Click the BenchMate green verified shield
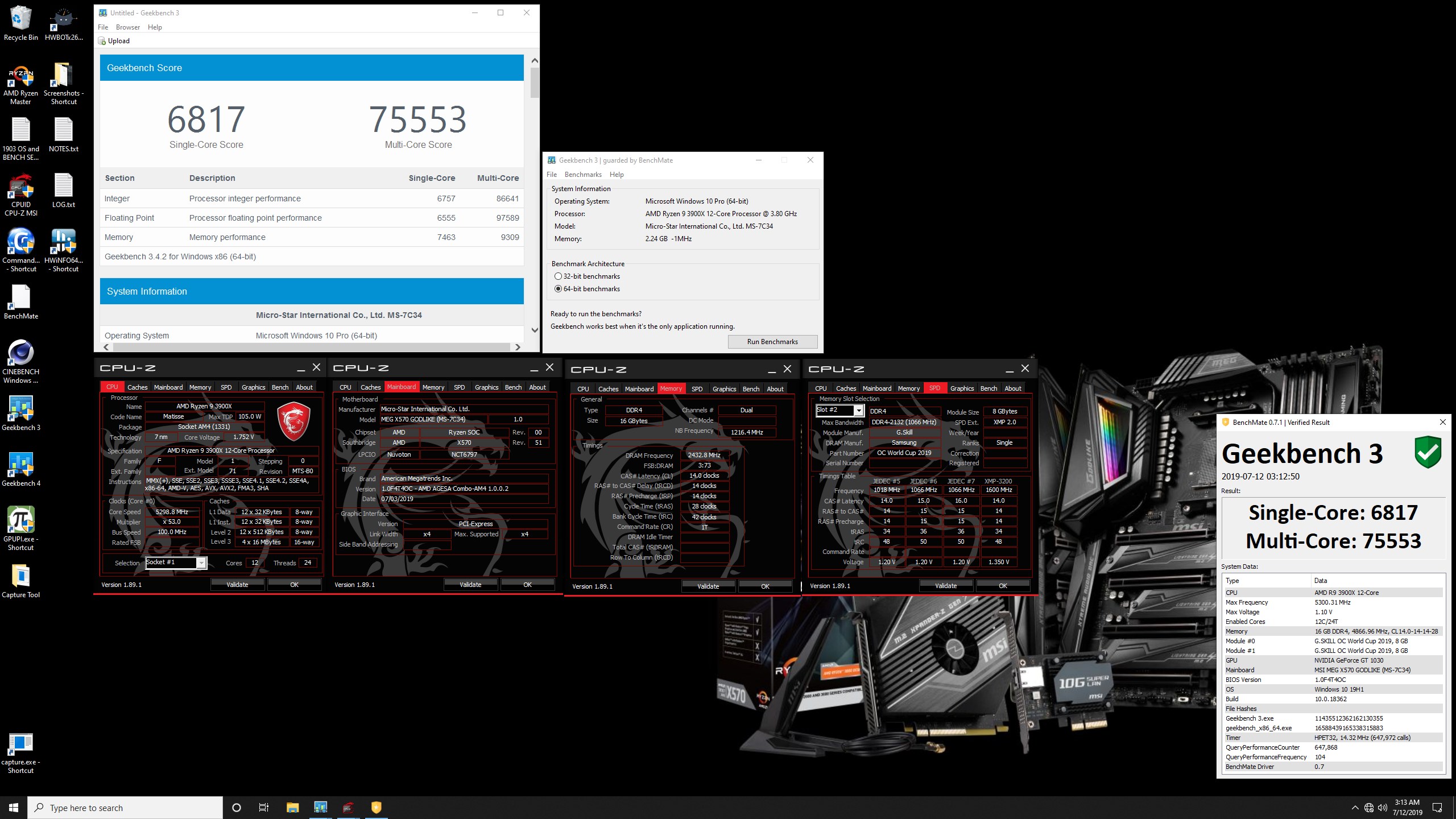Screen dimensions: 1456x819 coord(1428,452)
